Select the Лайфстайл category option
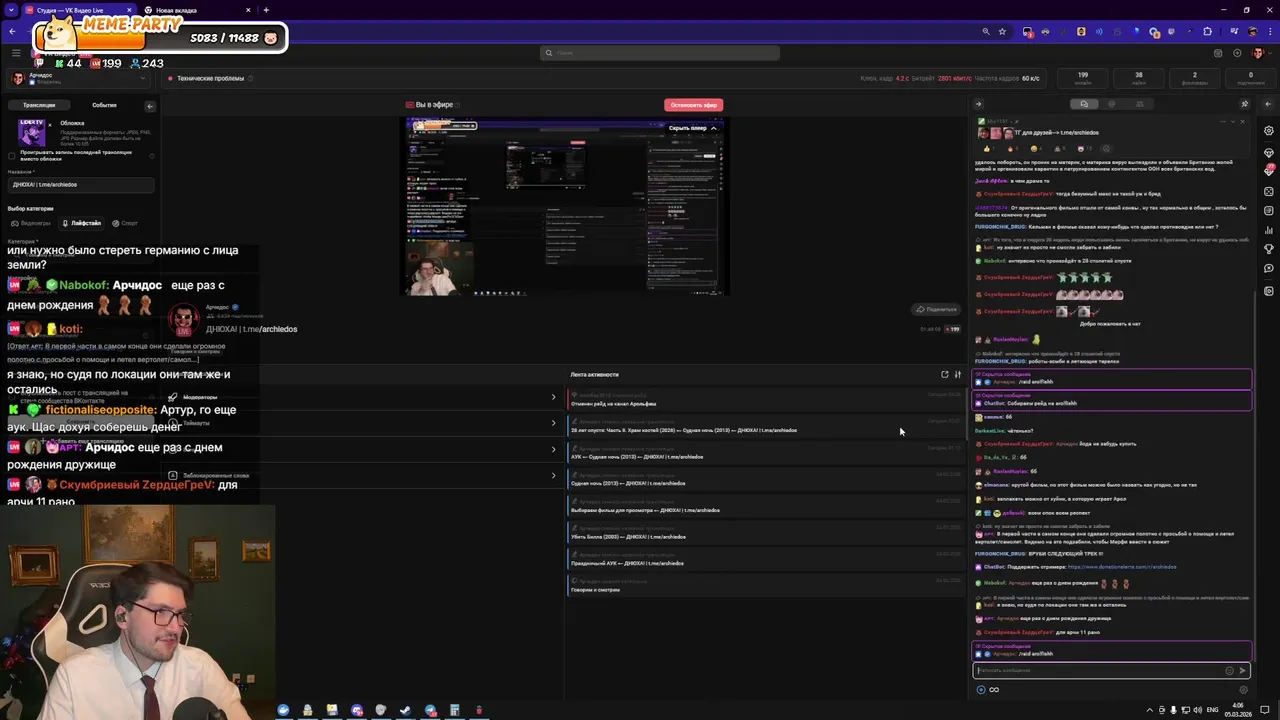Image resolution: width=1280 pixels, height=720 pixels. (82, 223)
